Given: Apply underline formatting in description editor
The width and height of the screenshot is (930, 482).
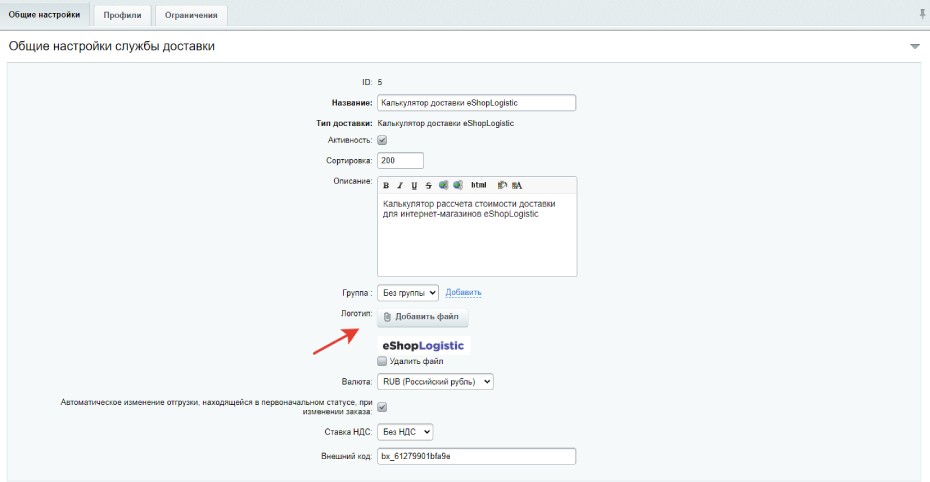Looking at the screenshot, I should point(414,186).
